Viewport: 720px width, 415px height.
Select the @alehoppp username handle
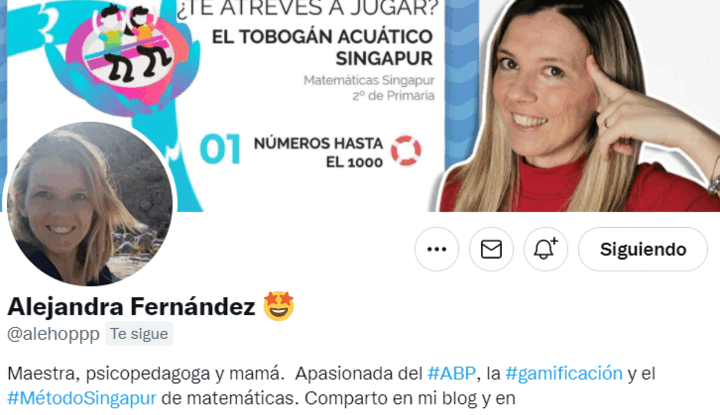pyautogui.click(x=53, y=334)
